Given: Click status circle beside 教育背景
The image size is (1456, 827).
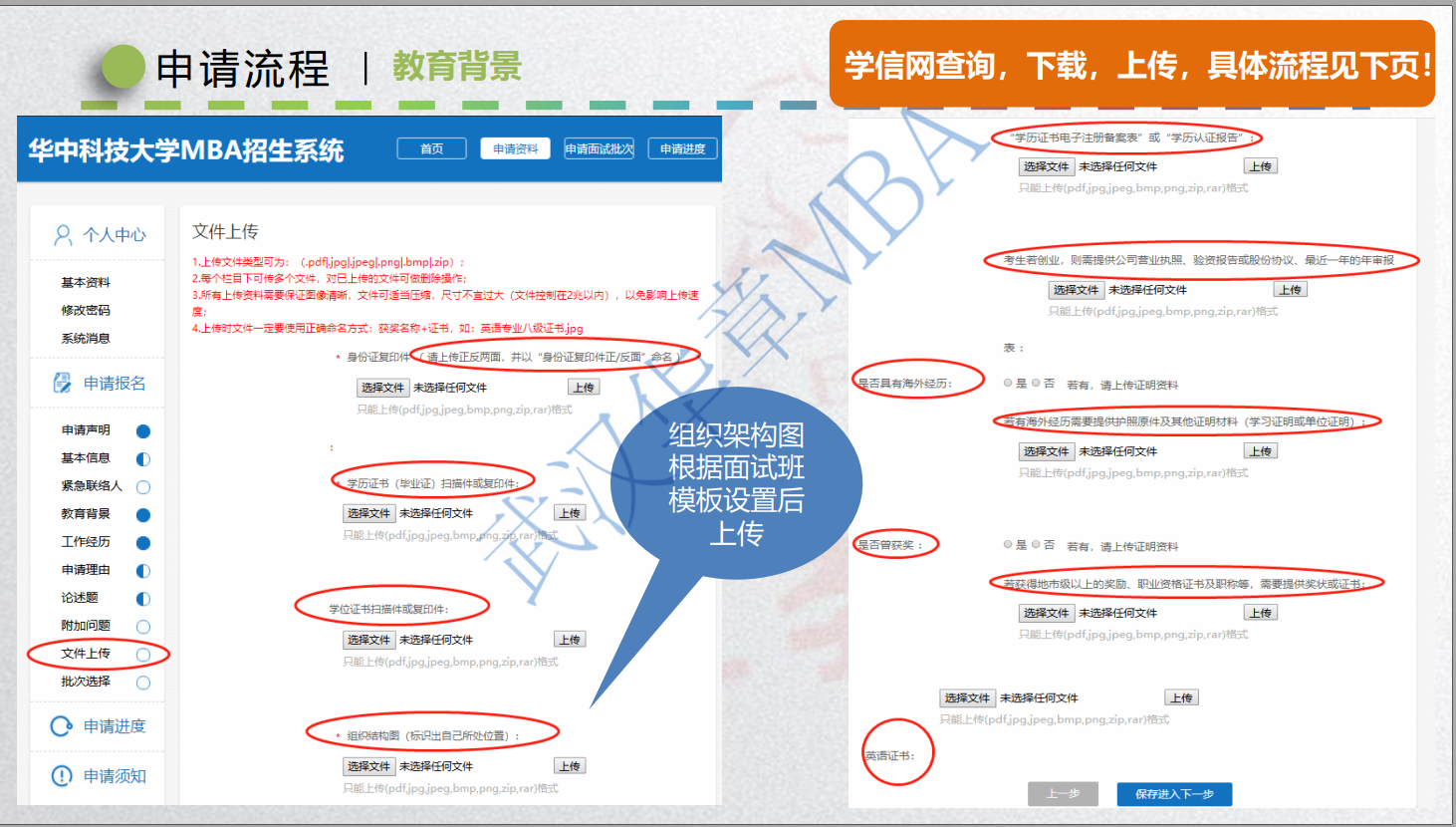Looking at the screenshot, I should coord(143,515).
